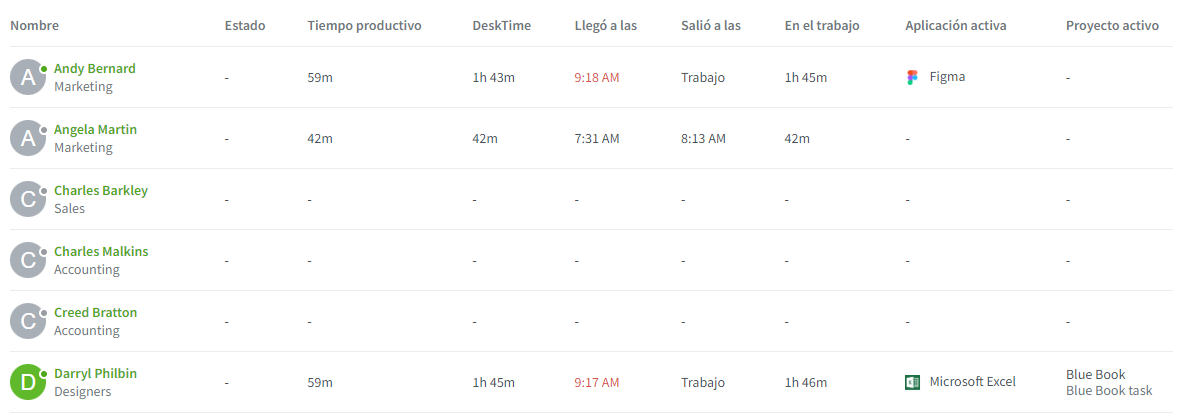
Task: Open Angela Martin's profile link
Action: click(x=96, y=130)
